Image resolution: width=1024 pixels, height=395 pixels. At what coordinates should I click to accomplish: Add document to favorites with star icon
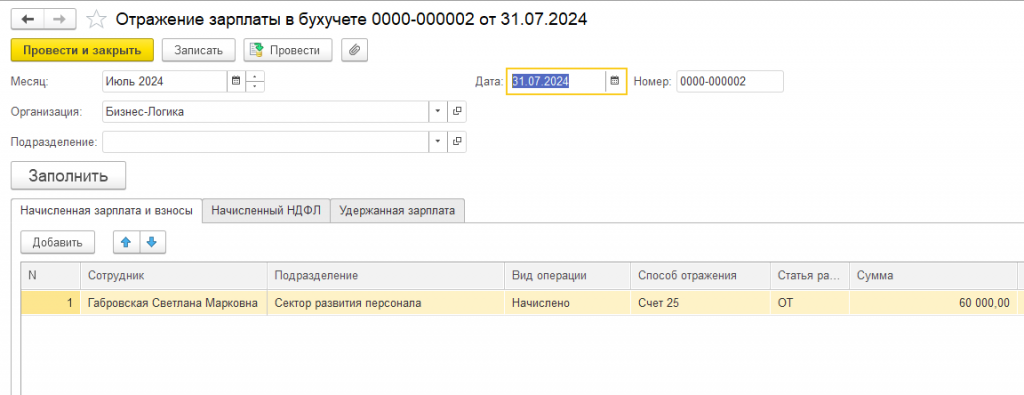(x=96, y=20)
